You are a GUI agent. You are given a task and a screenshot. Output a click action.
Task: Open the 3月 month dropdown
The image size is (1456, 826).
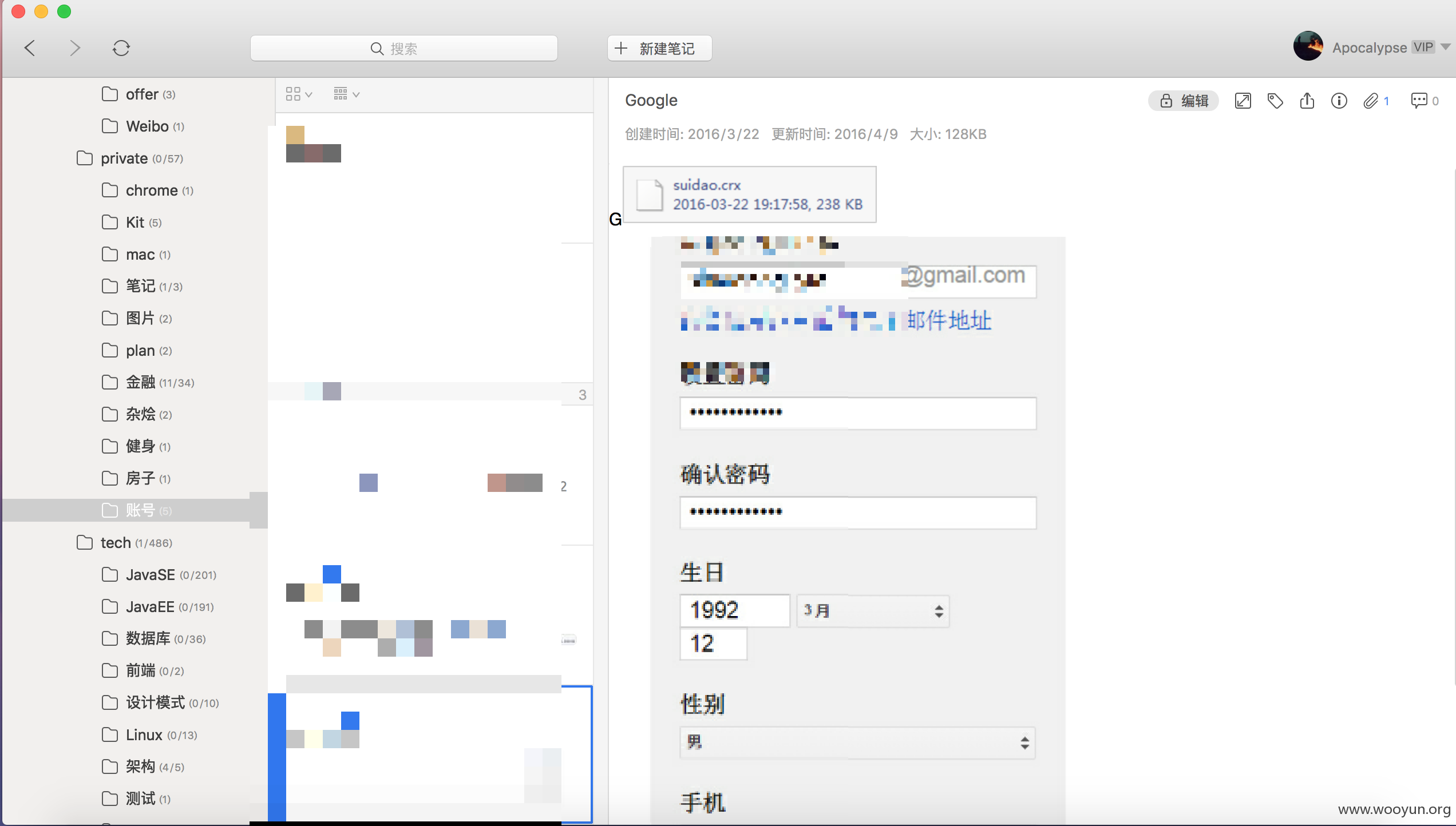[x=873, y=611]
